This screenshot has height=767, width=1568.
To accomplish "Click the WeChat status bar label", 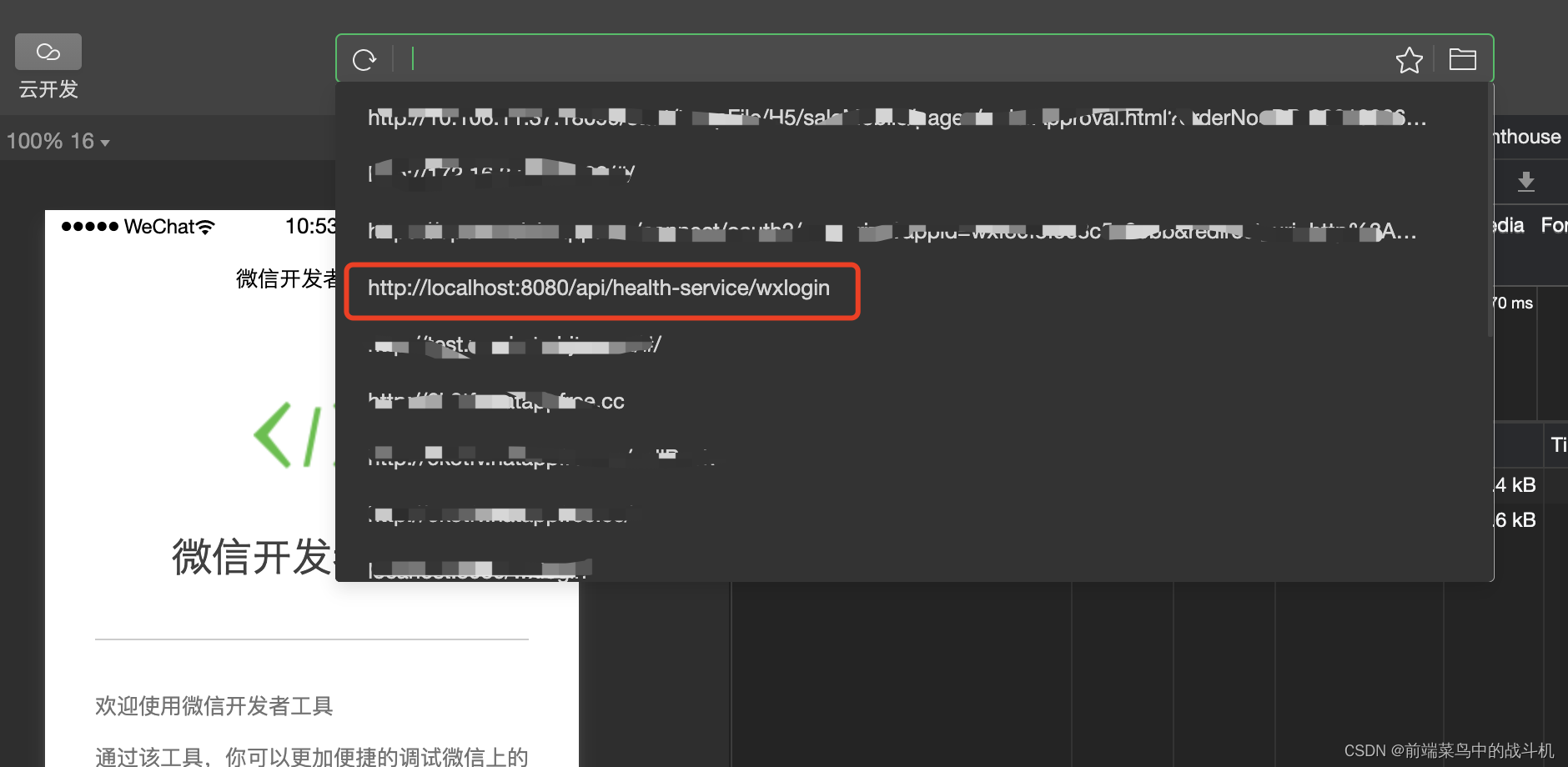I will click(x=158, y=227).
